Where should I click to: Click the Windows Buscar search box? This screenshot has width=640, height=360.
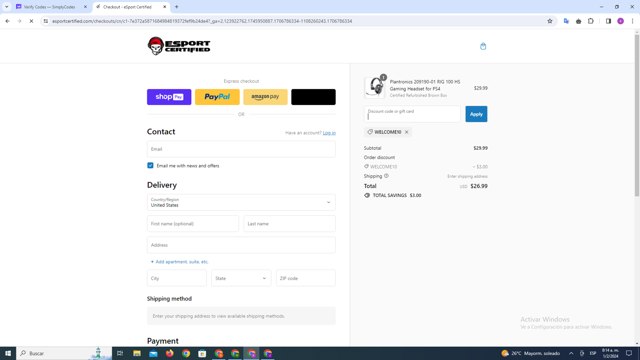[x=64, y=353]
